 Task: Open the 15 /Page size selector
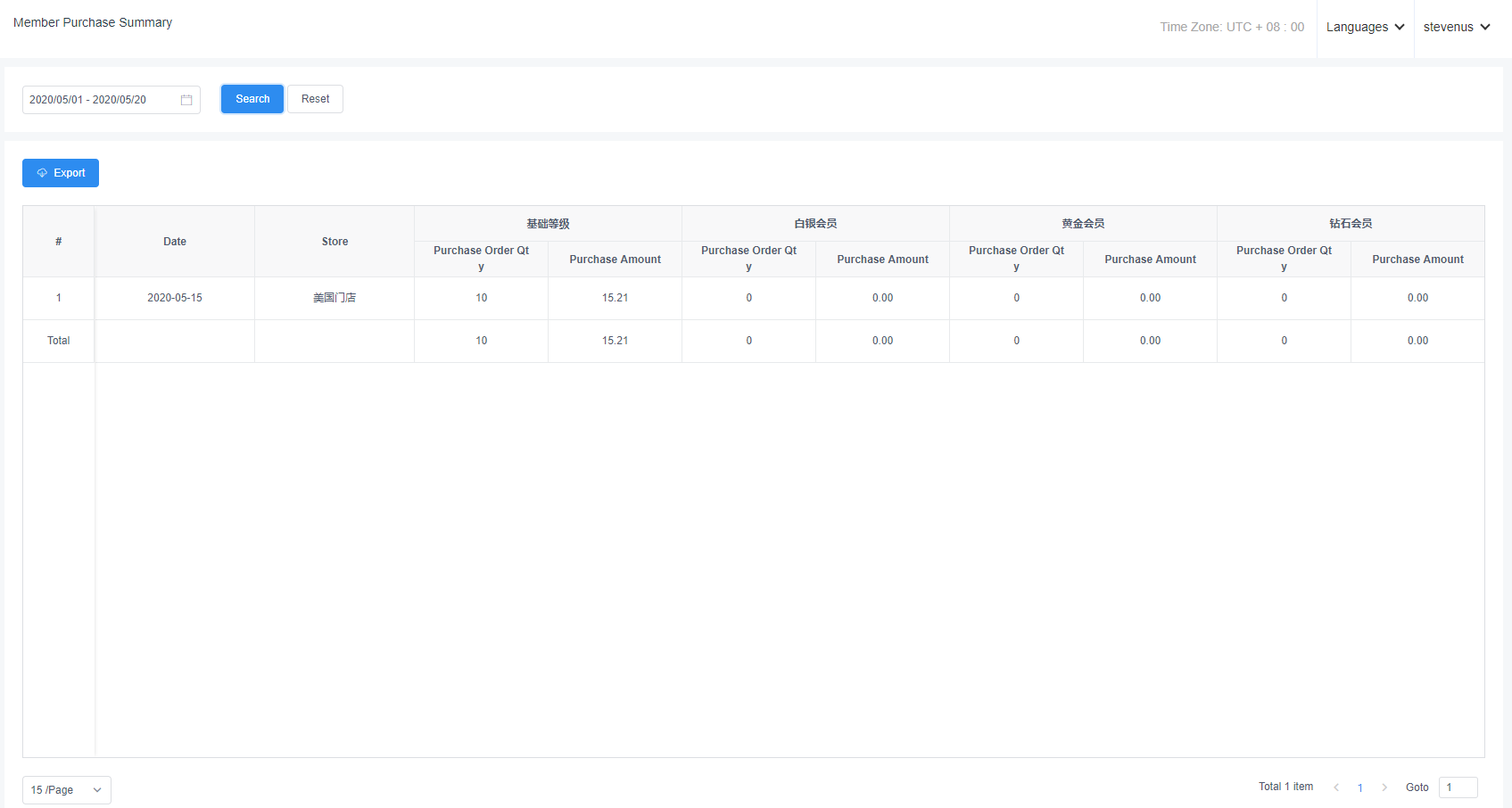click(67, 790)
